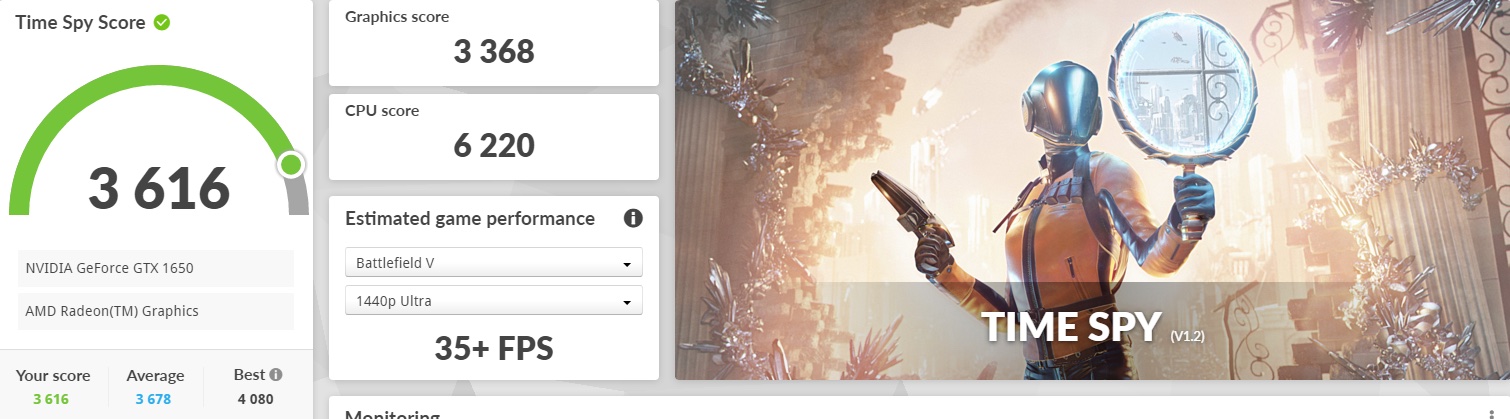Click the info icon beside Best score

pyautogui.click(x=276, y=375)
